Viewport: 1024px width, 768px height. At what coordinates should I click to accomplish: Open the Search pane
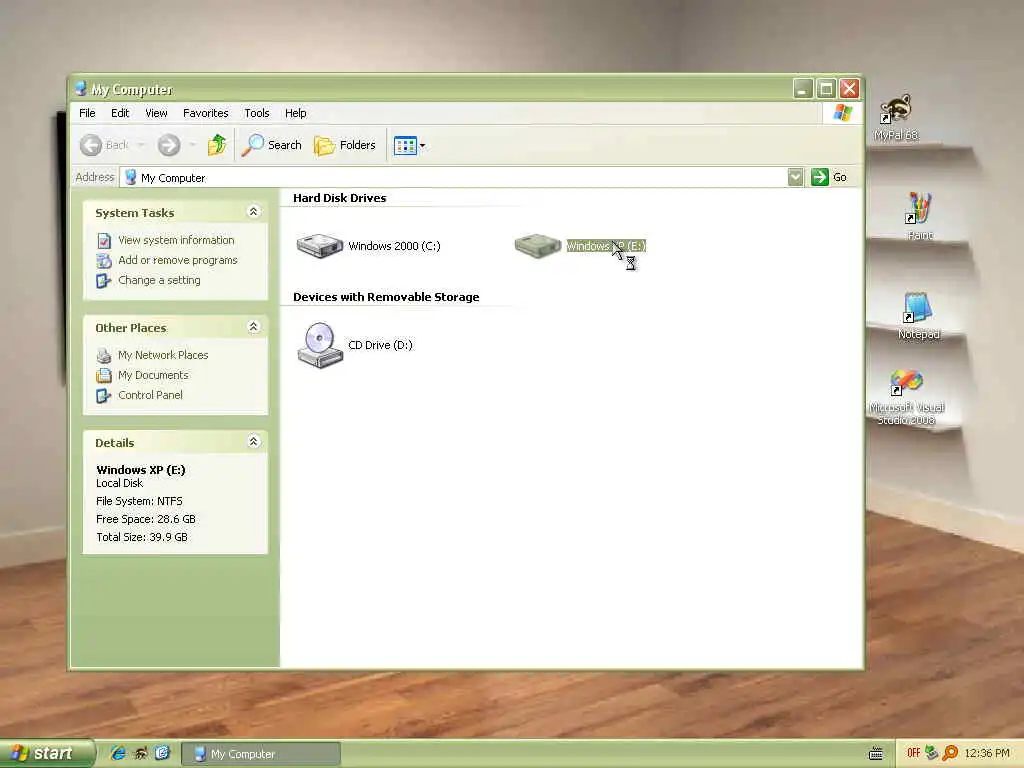[272, 145]
